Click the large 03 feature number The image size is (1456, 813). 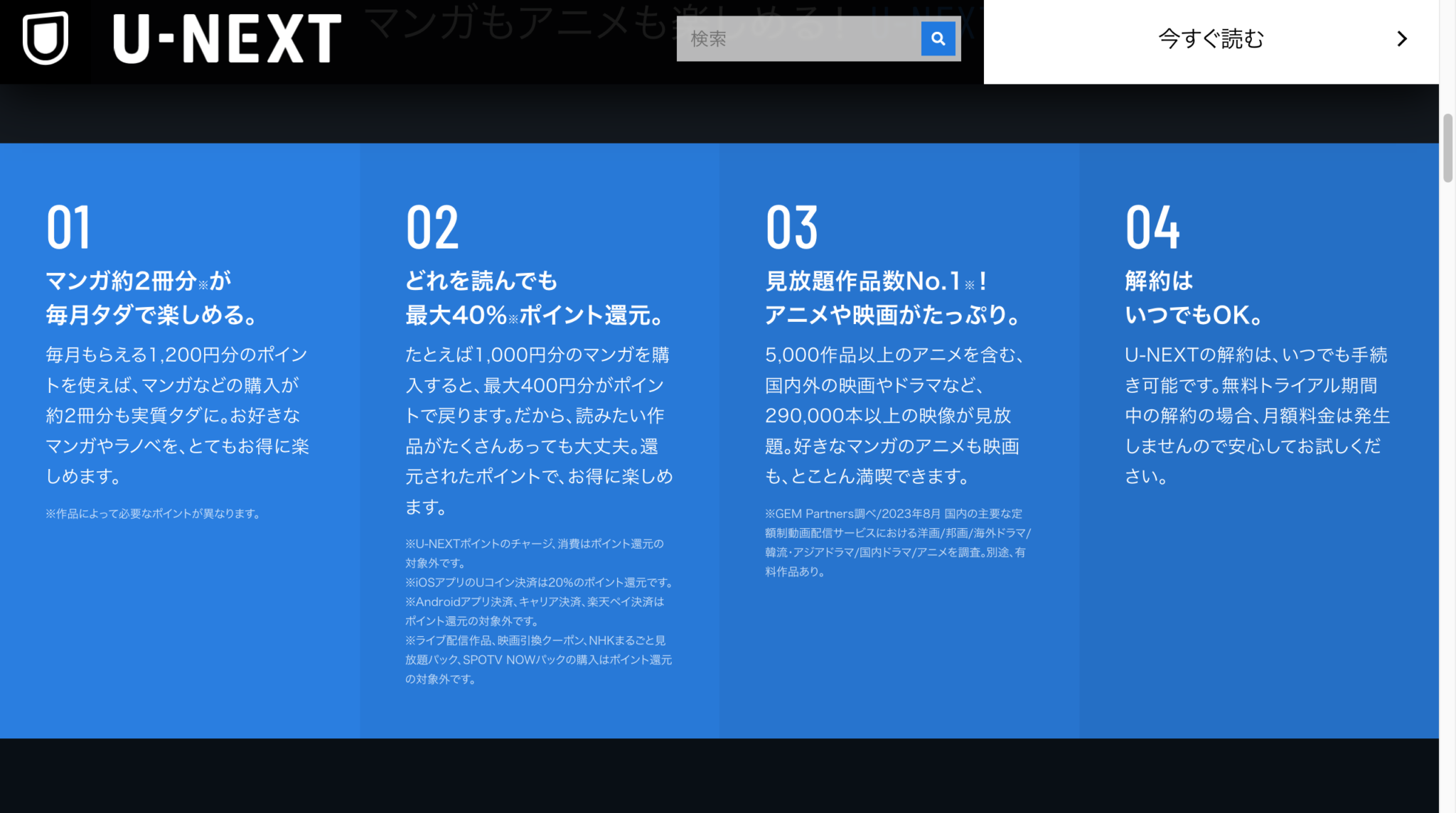pyautogui.click(x=792, y=228)
